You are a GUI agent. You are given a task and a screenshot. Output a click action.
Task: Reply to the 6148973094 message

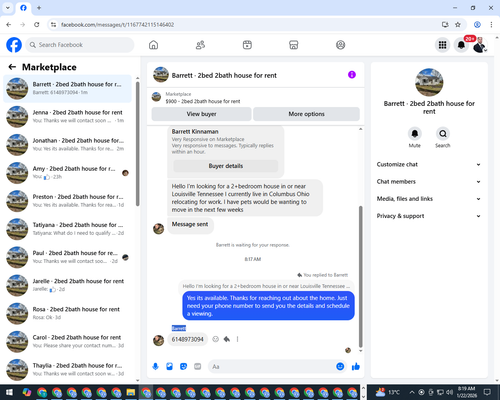pos(227,339)
